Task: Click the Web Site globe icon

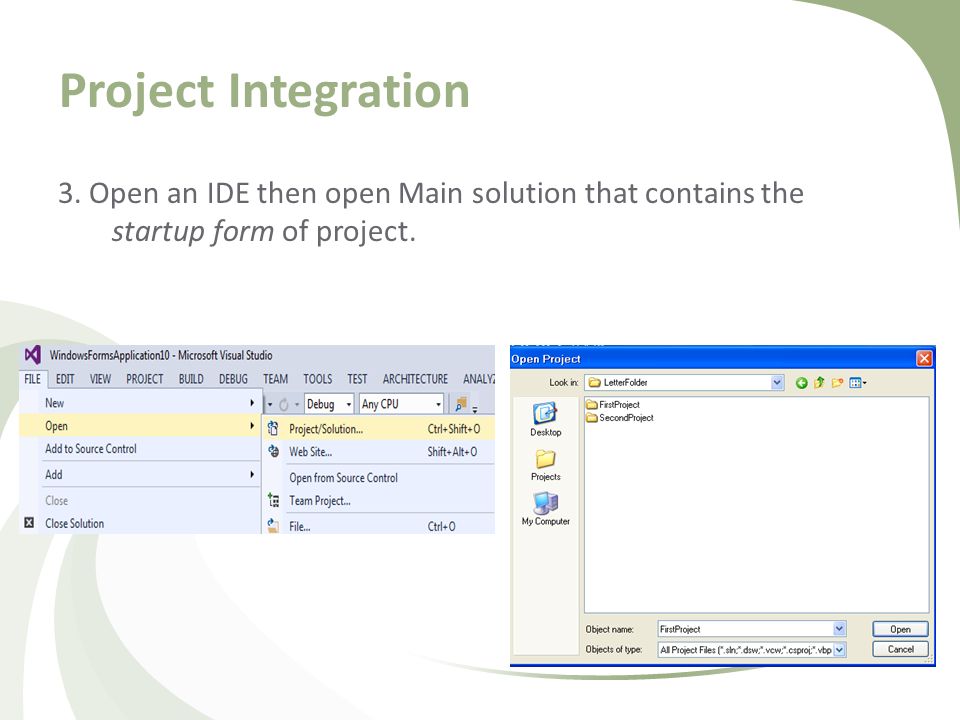Action: [273, 452]
